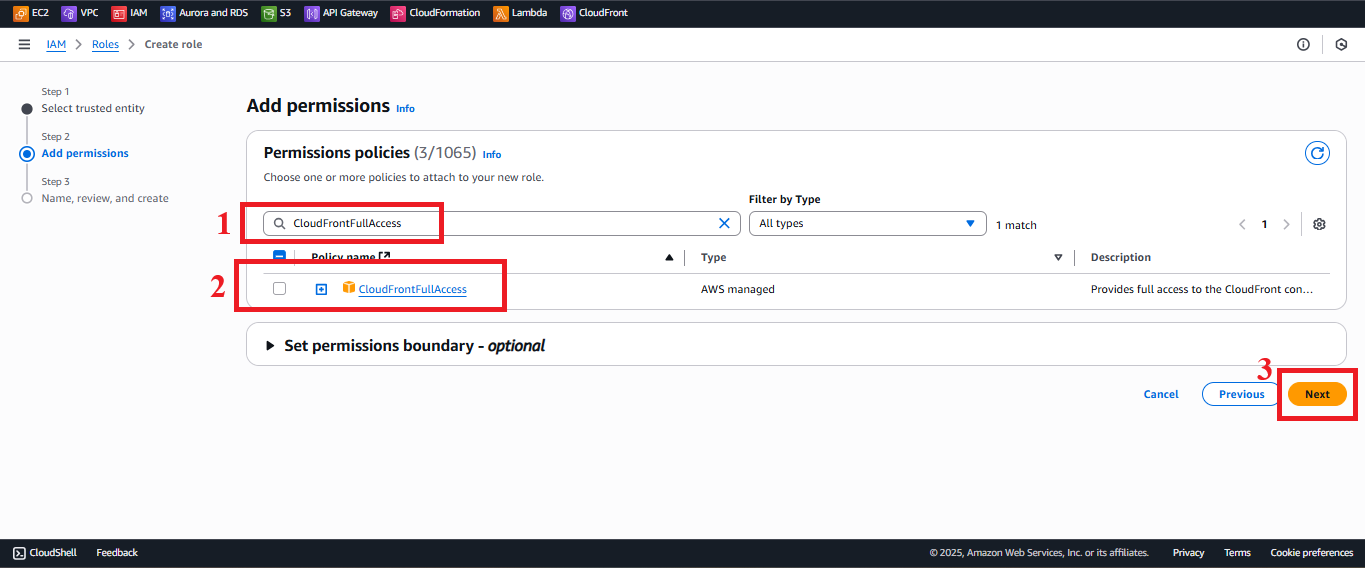Check the CloudFrontFullAccess policy checkbox

coord(279,288)
